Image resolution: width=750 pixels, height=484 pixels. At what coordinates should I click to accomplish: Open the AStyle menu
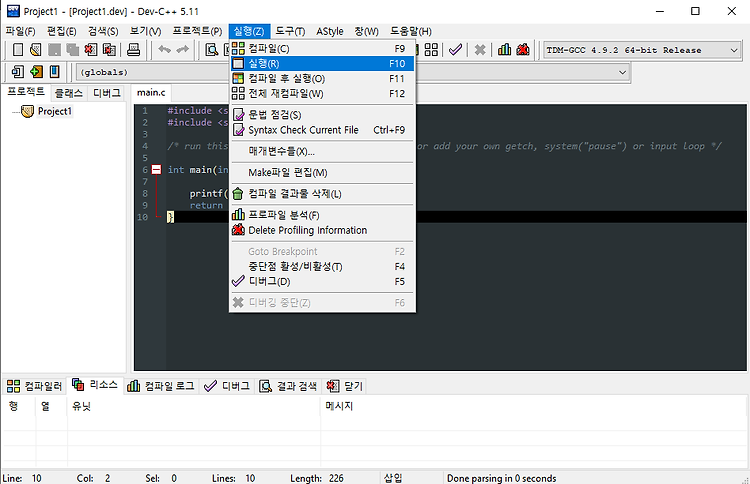point(330,32)
